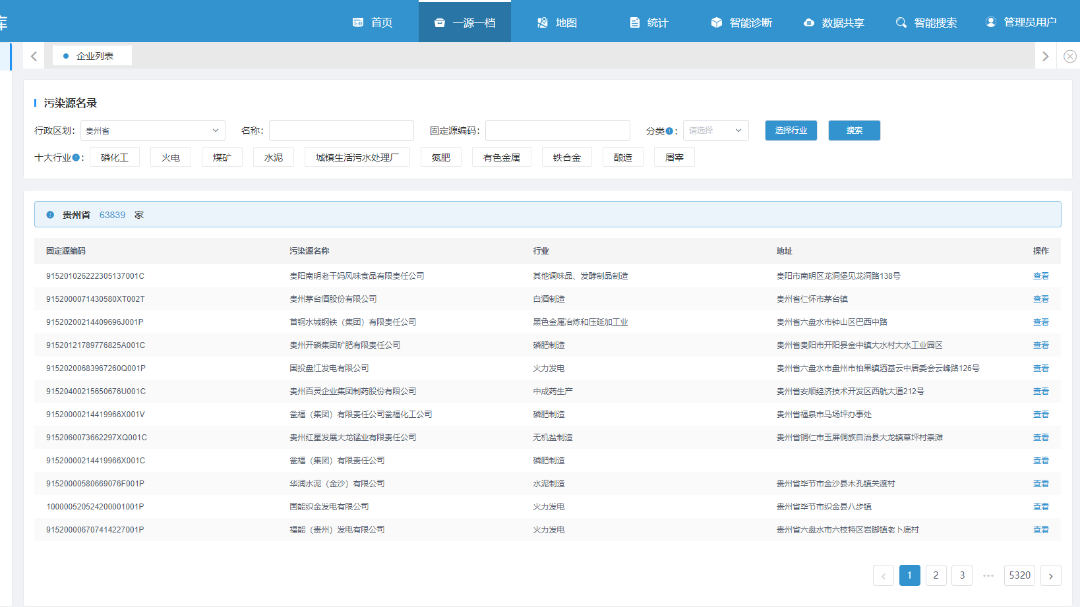The image size is (1080, 607).
Task: View details of 首钢水城钢铁（集团）有限责任公司 via 查看
Action: click(1041, 322)
